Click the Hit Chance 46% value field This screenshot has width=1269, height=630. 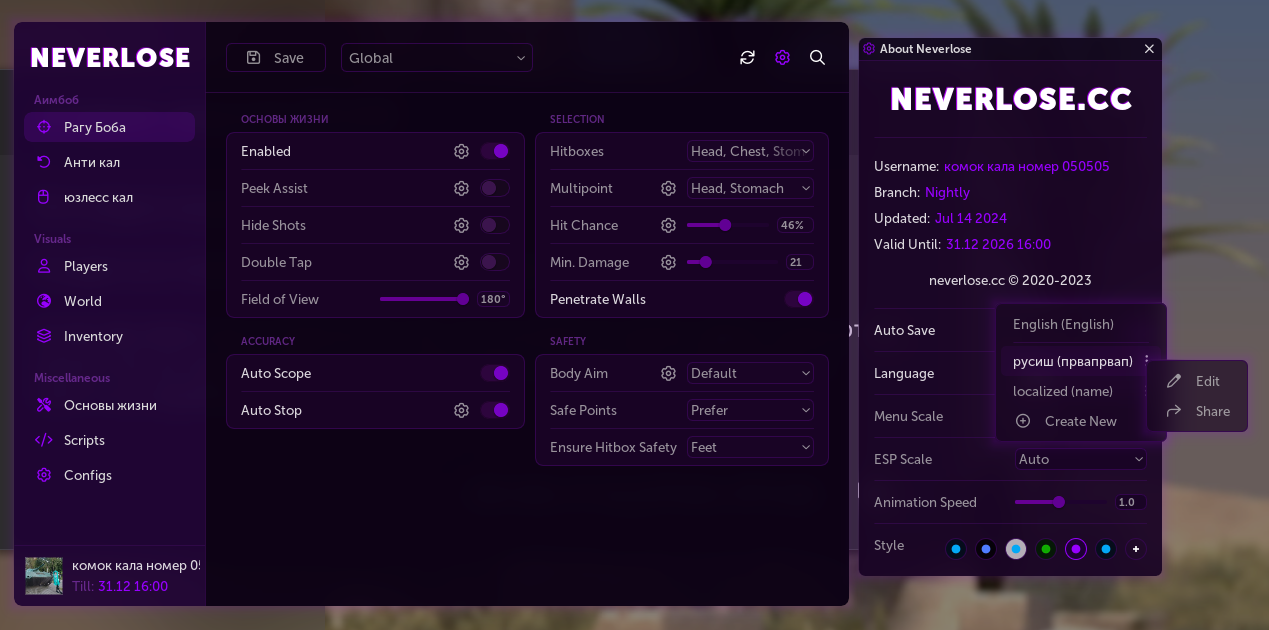pyautogui.click(x=793, y=225)
